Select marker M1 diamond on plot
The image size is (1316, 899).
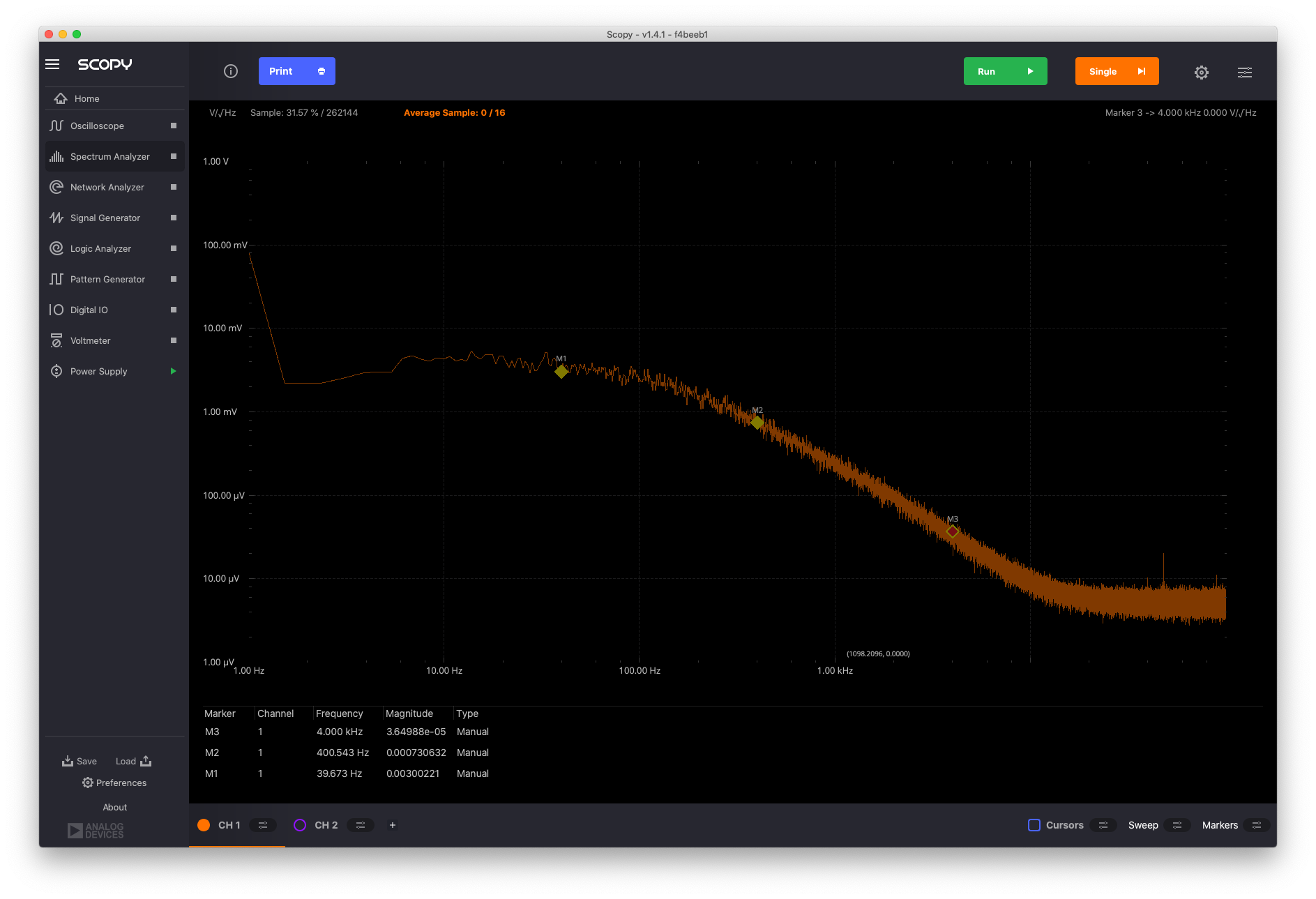561,372
